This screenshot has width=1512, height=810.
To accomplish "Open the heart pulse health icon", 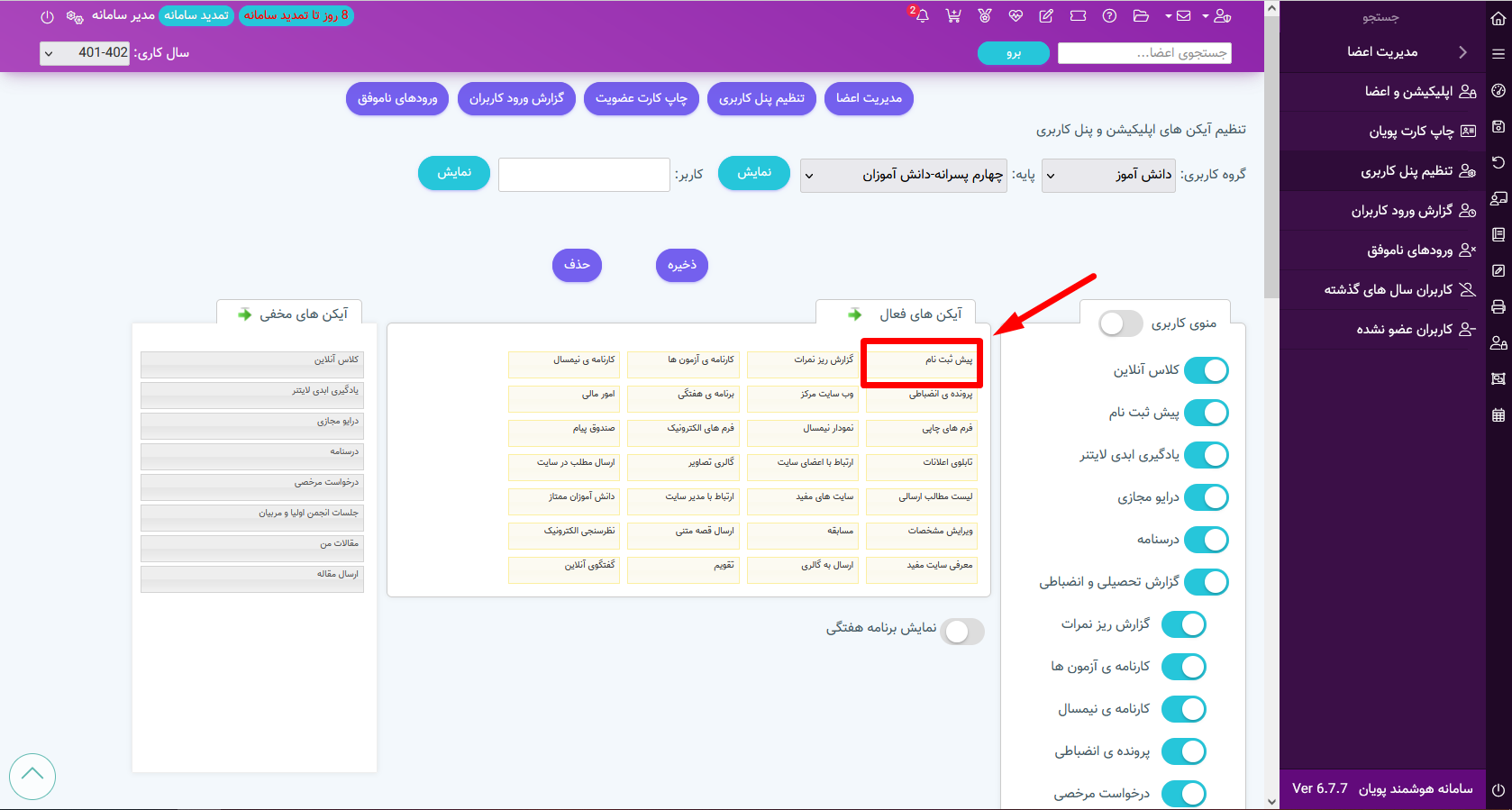I will tap(1016, 16).
